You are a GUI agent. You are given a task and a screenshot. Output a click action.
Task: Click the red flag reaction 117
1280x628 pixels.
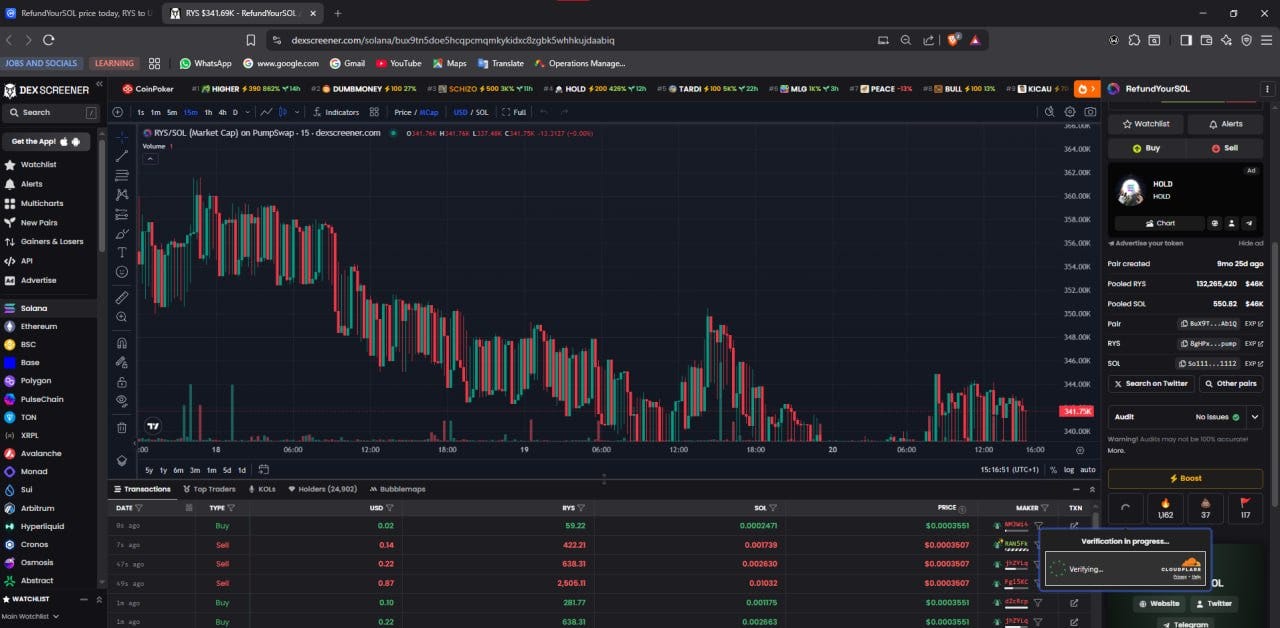pyautogui.click(x=1245, y=509)
